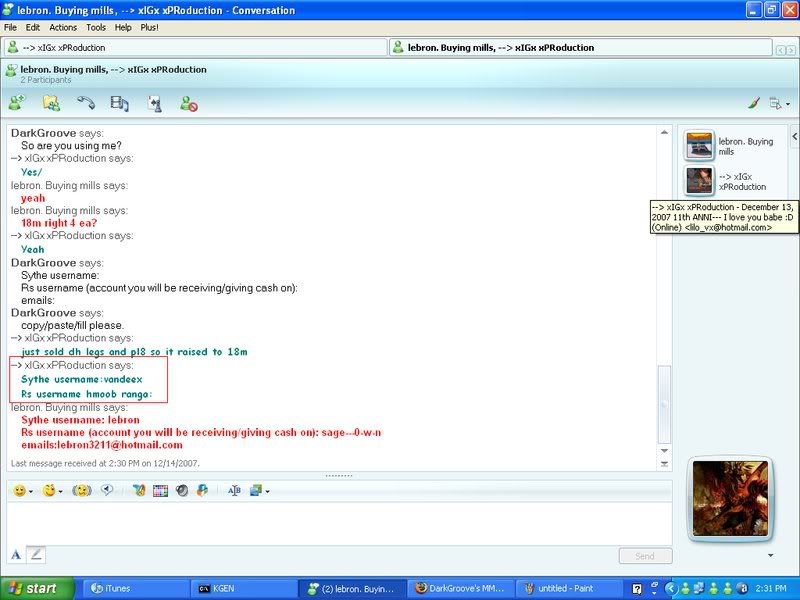Click lebron. Buying mills participant picture
This screenshot has height=600, width=800.
click(699, 145)
